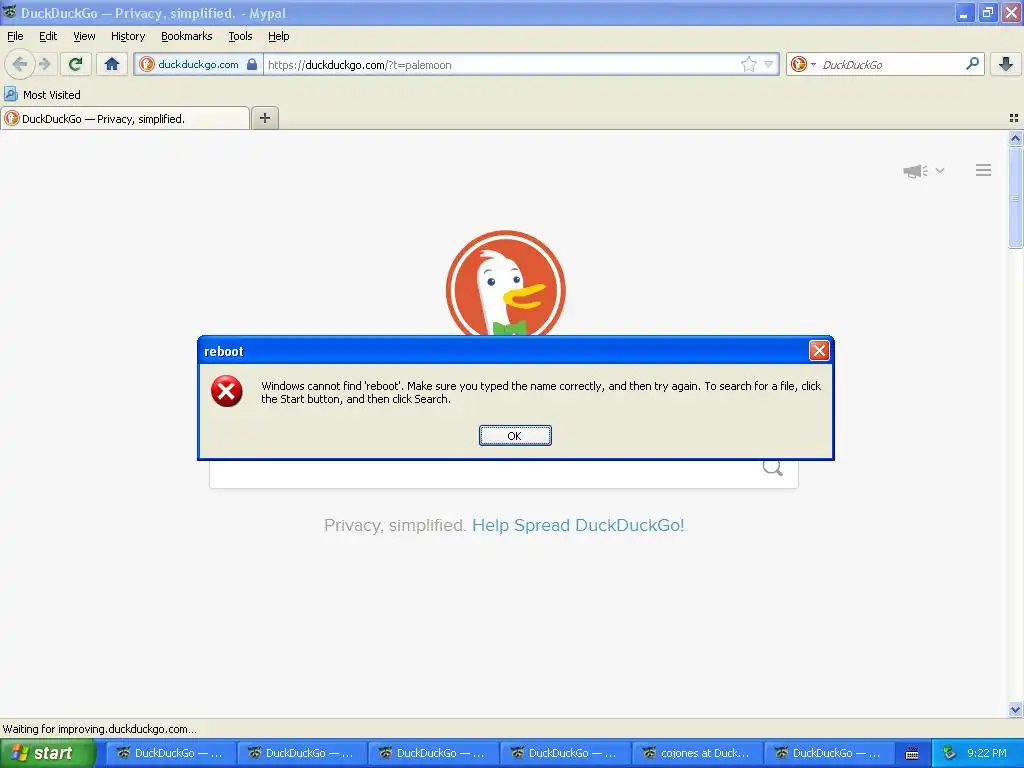Click OK in the reboot dialog

[515, 436]
